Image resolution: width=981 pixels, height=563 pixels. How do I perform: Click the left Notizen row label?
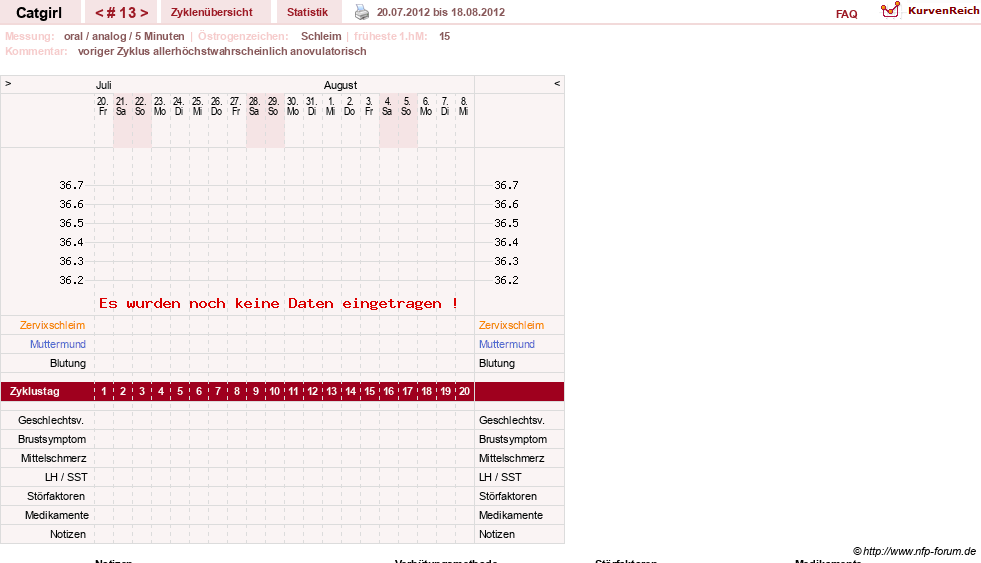tap(68, 534)
